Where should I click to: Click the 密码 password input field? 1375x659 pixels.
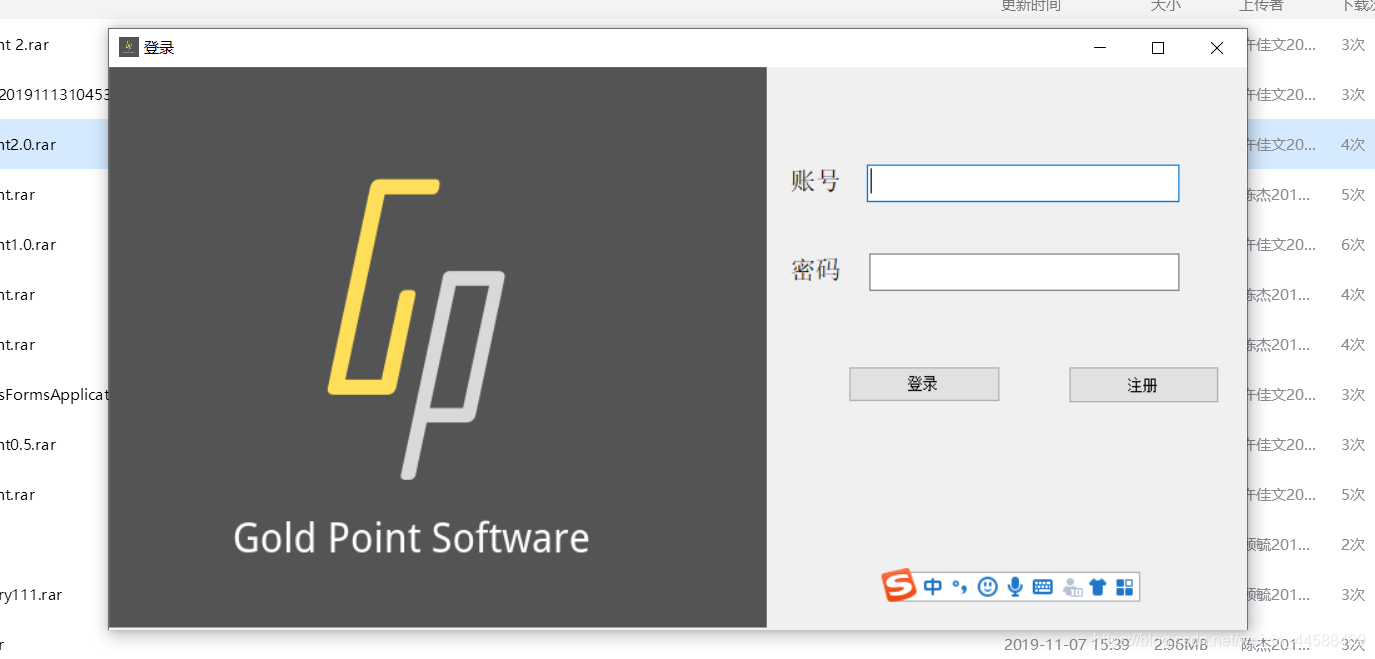[1024, 272]
